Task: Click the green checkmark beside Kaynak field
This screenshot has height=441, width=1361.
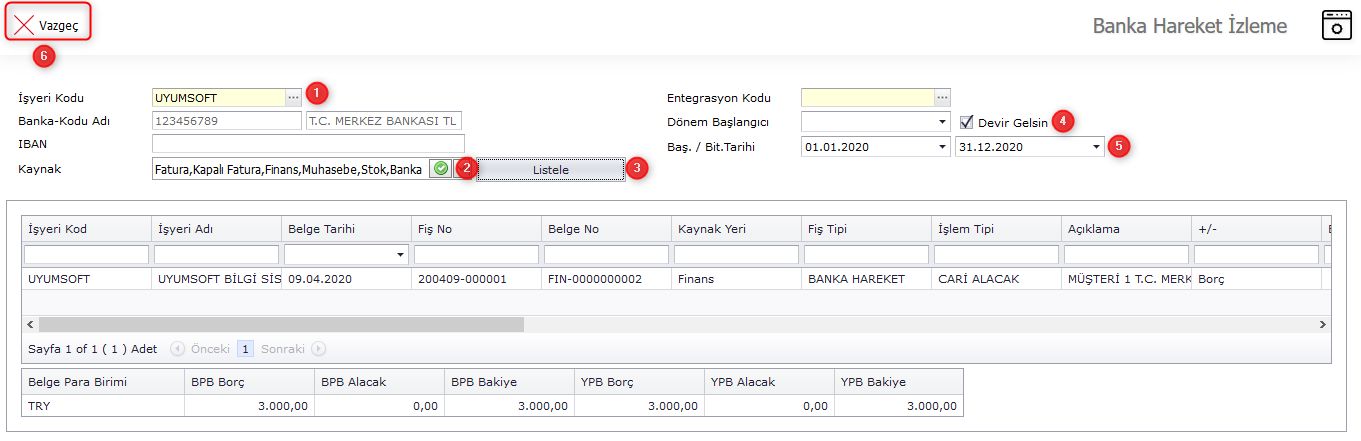Action: click(440, 169)
